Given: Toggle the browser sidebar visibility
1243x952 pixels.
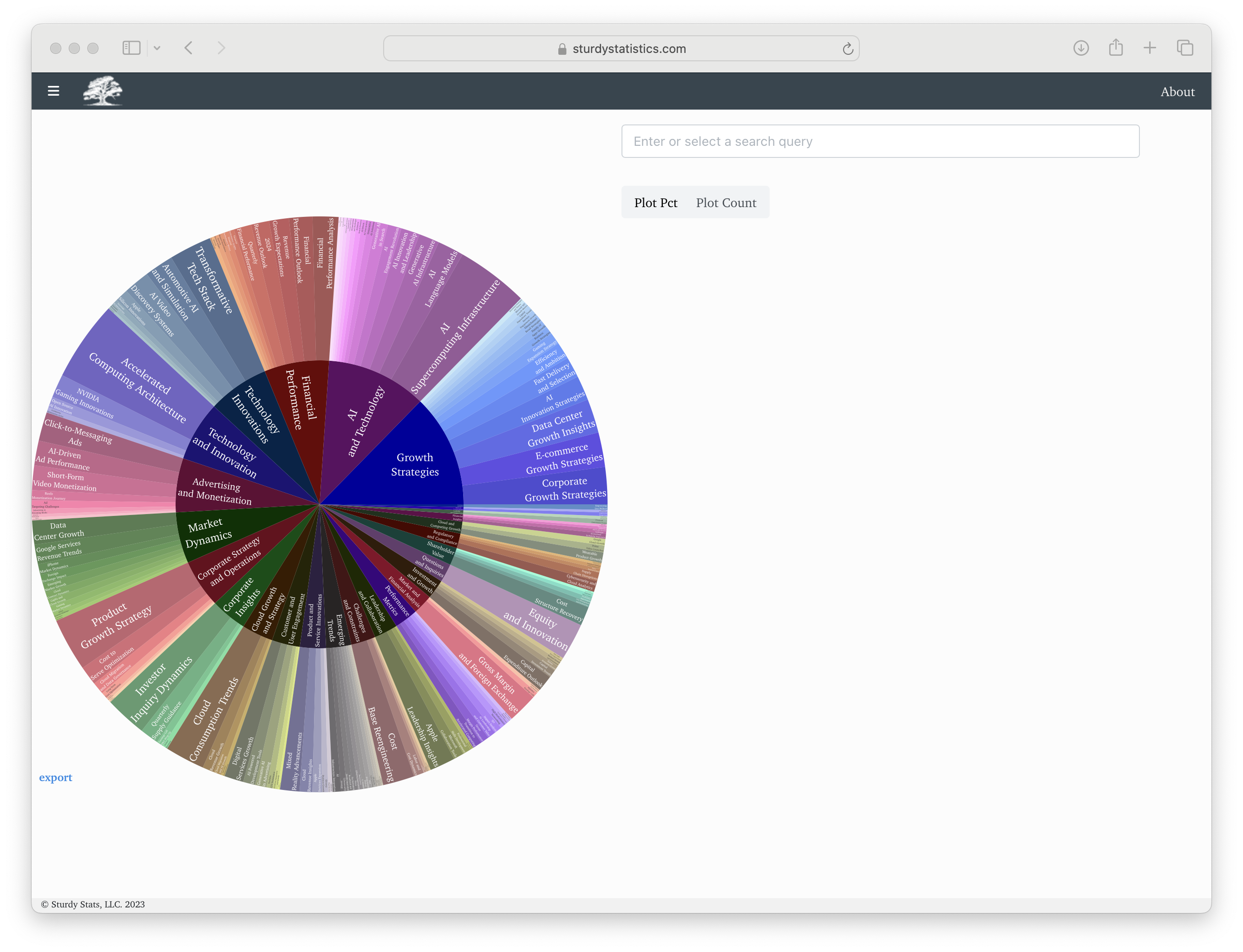Looking at the screenshot, I should [x=131, y=48].
